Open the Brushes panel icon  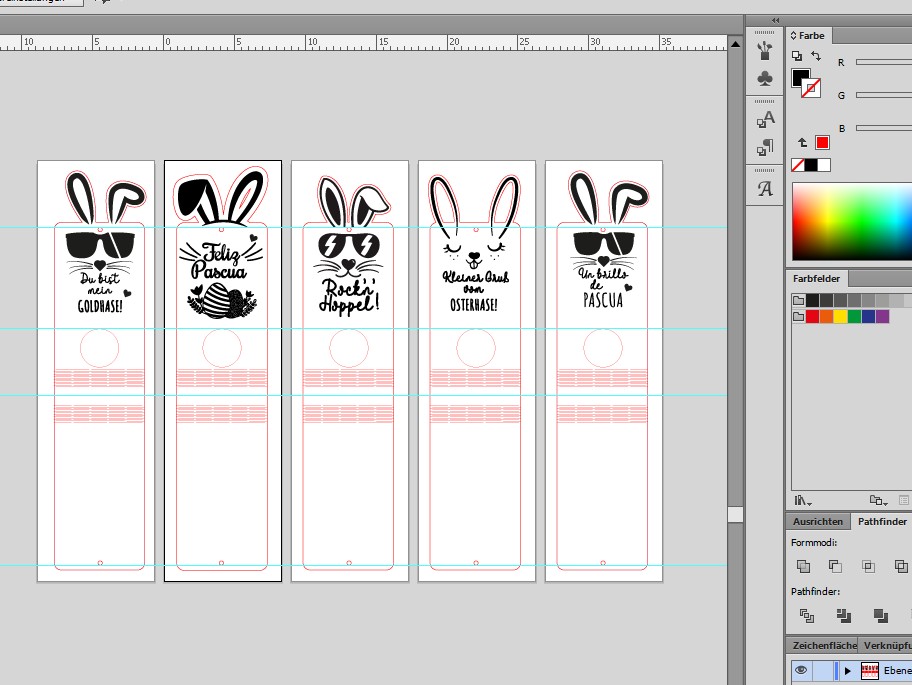(x=765, y=49)
